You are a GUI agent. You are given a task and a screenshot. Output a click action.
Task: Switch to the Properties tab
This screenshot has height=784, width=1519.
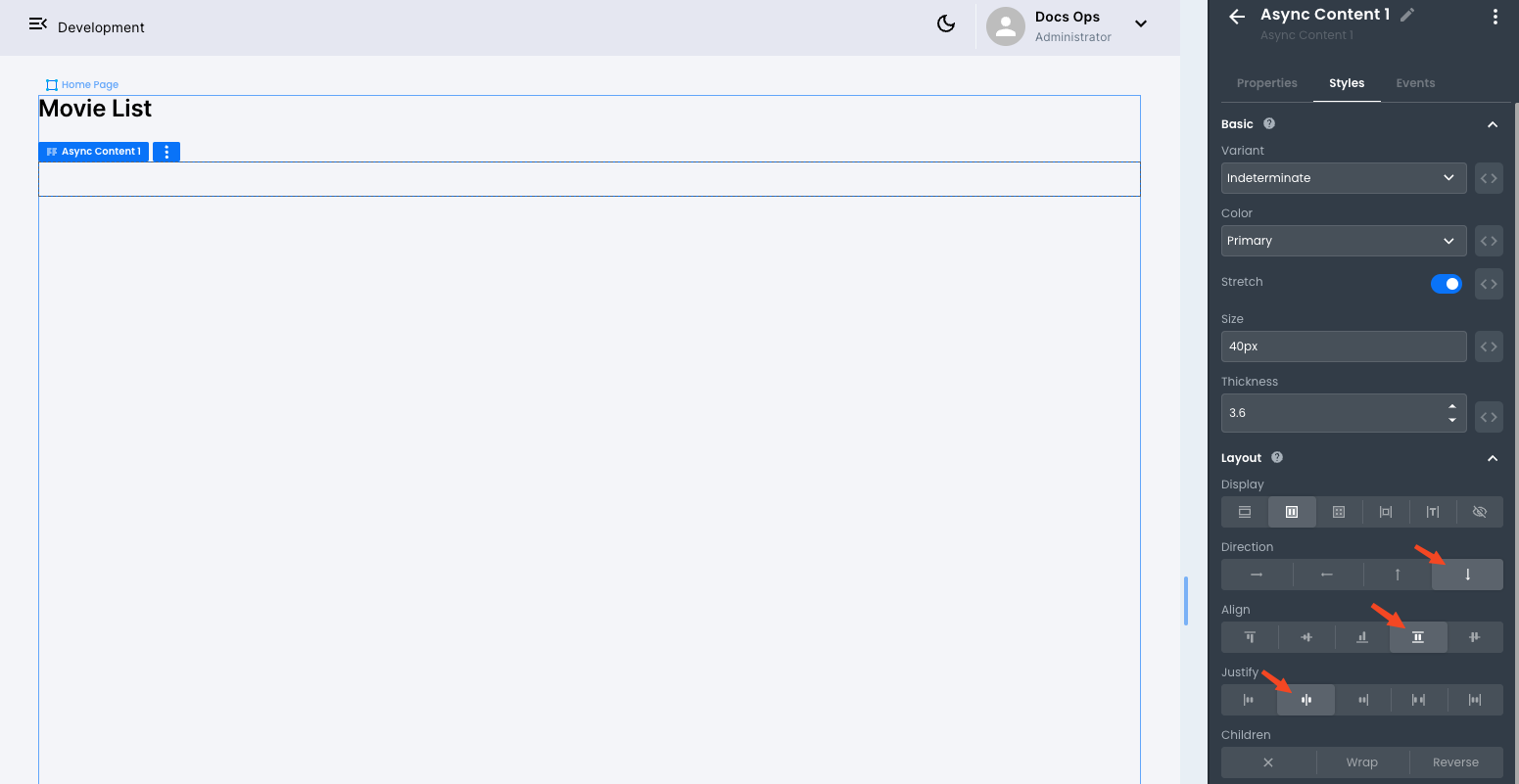point(1266,83)
